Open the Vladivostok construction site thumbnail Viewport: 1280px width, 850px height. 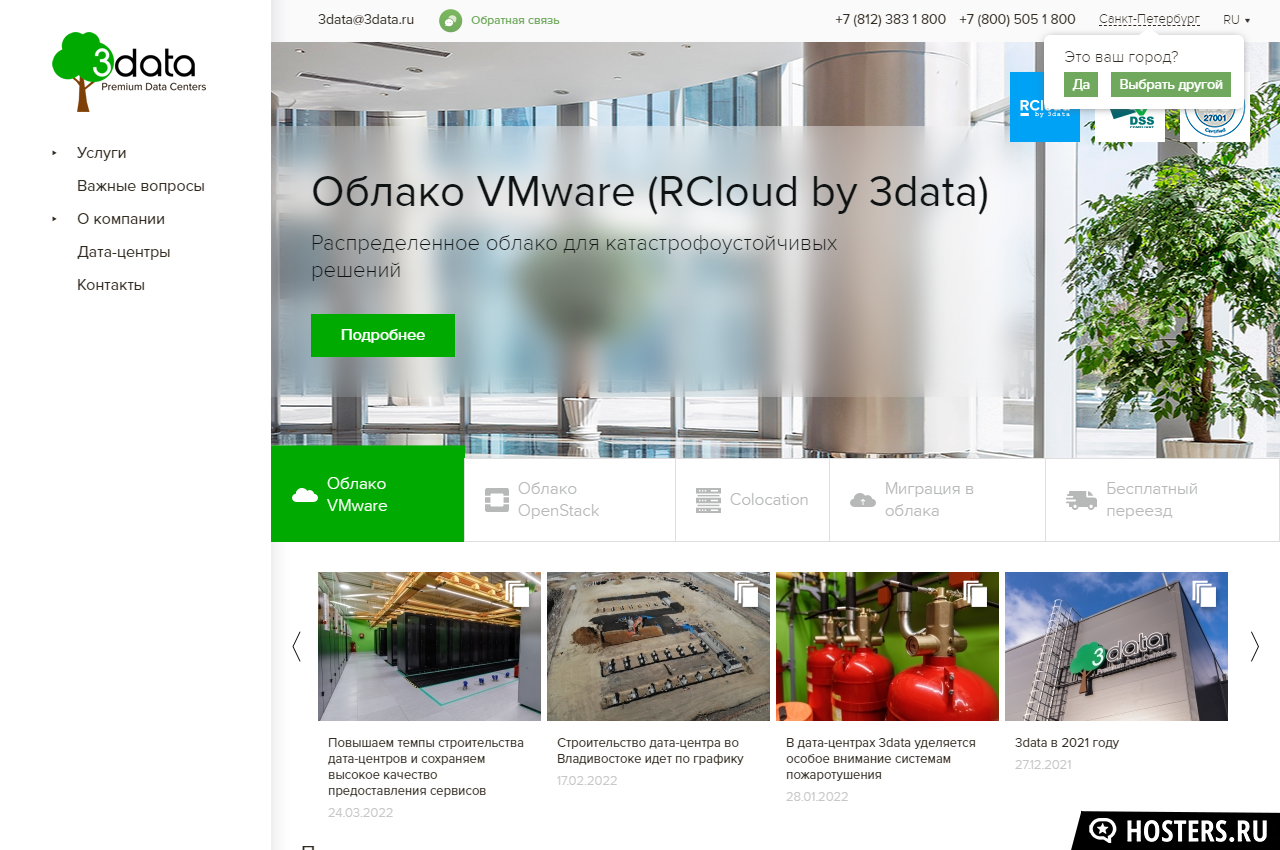(658, 646)
